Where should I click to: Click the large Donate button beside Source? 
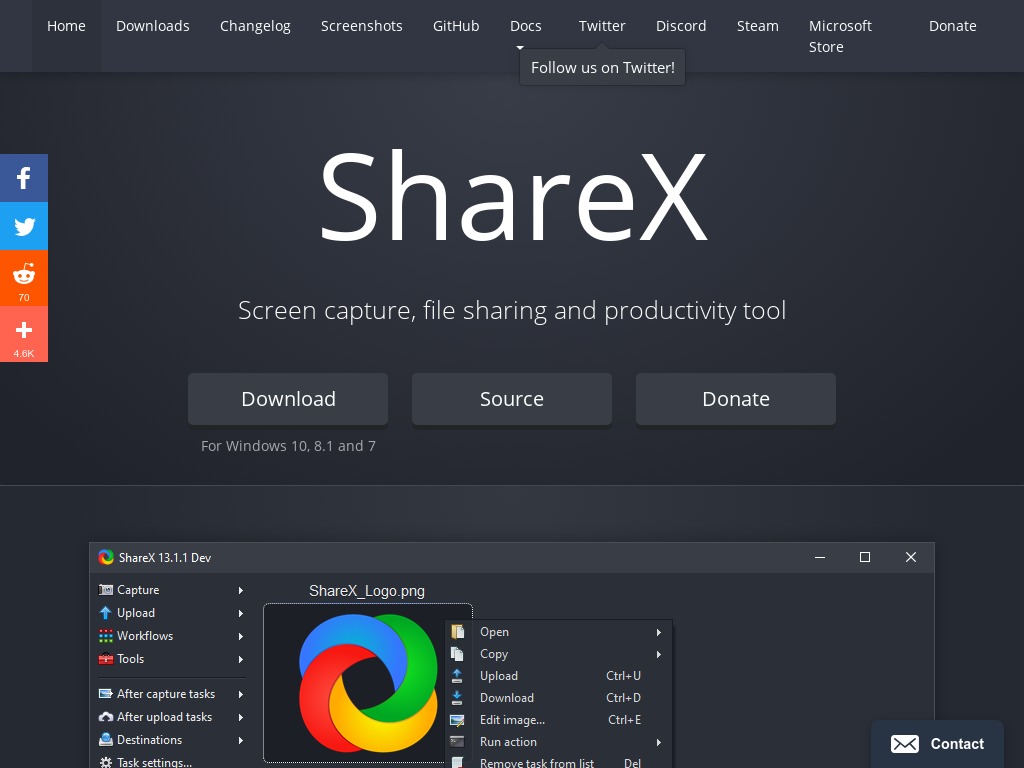(x=736, y=399)
